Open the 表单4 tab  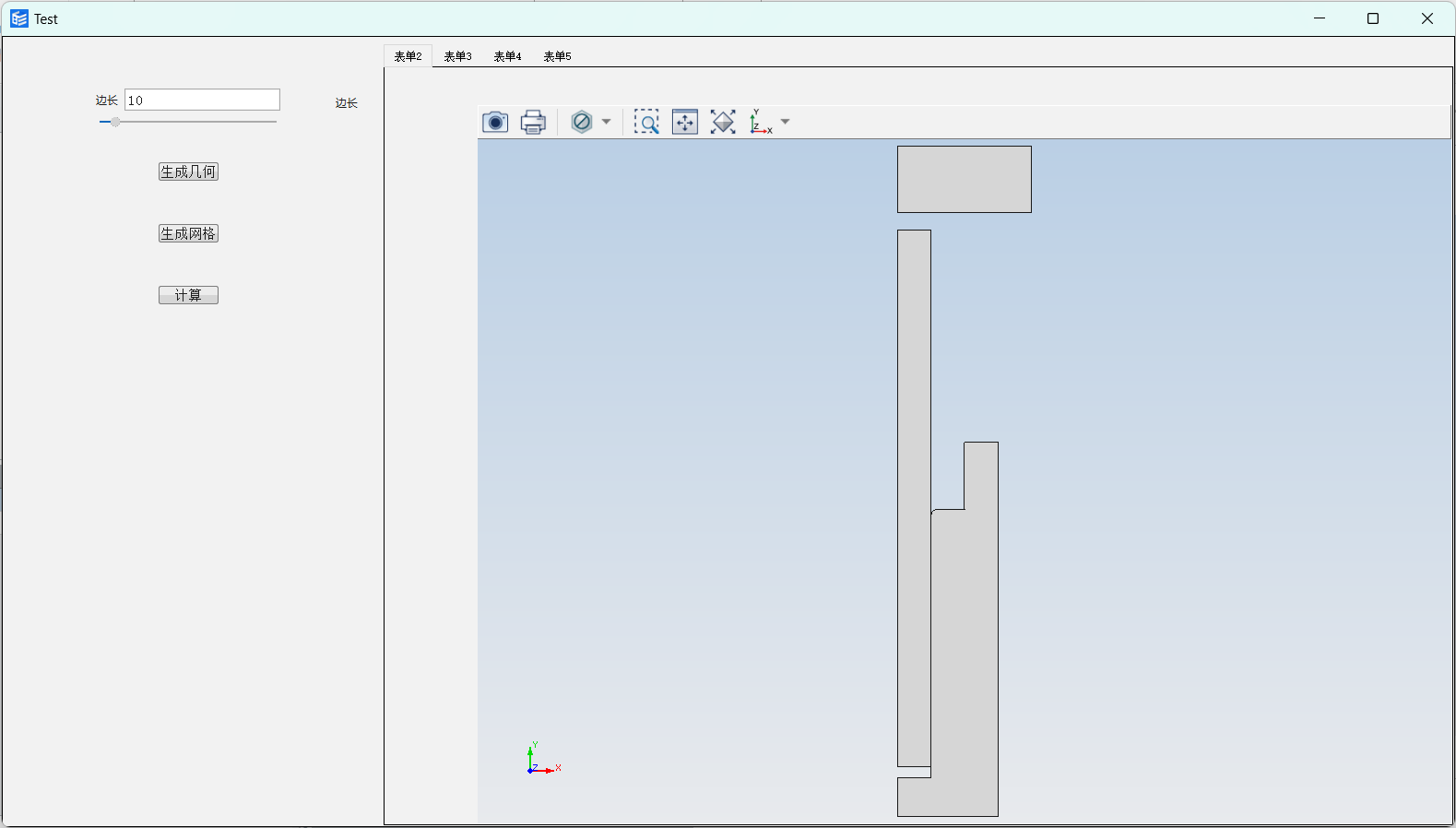[507, 56]
